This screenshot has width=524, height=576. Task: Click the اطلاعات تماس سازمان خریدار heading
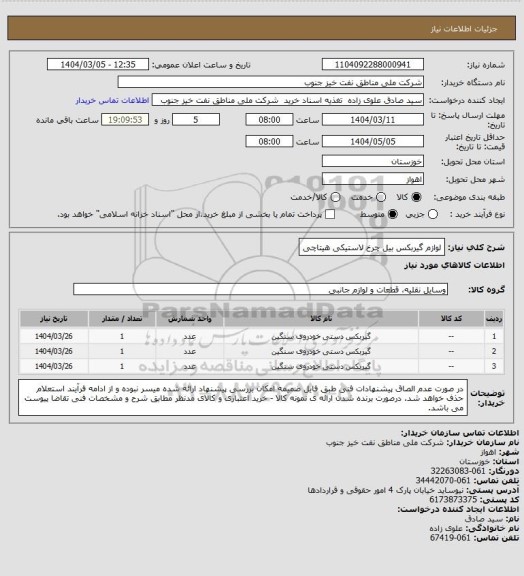click(460, 433)
